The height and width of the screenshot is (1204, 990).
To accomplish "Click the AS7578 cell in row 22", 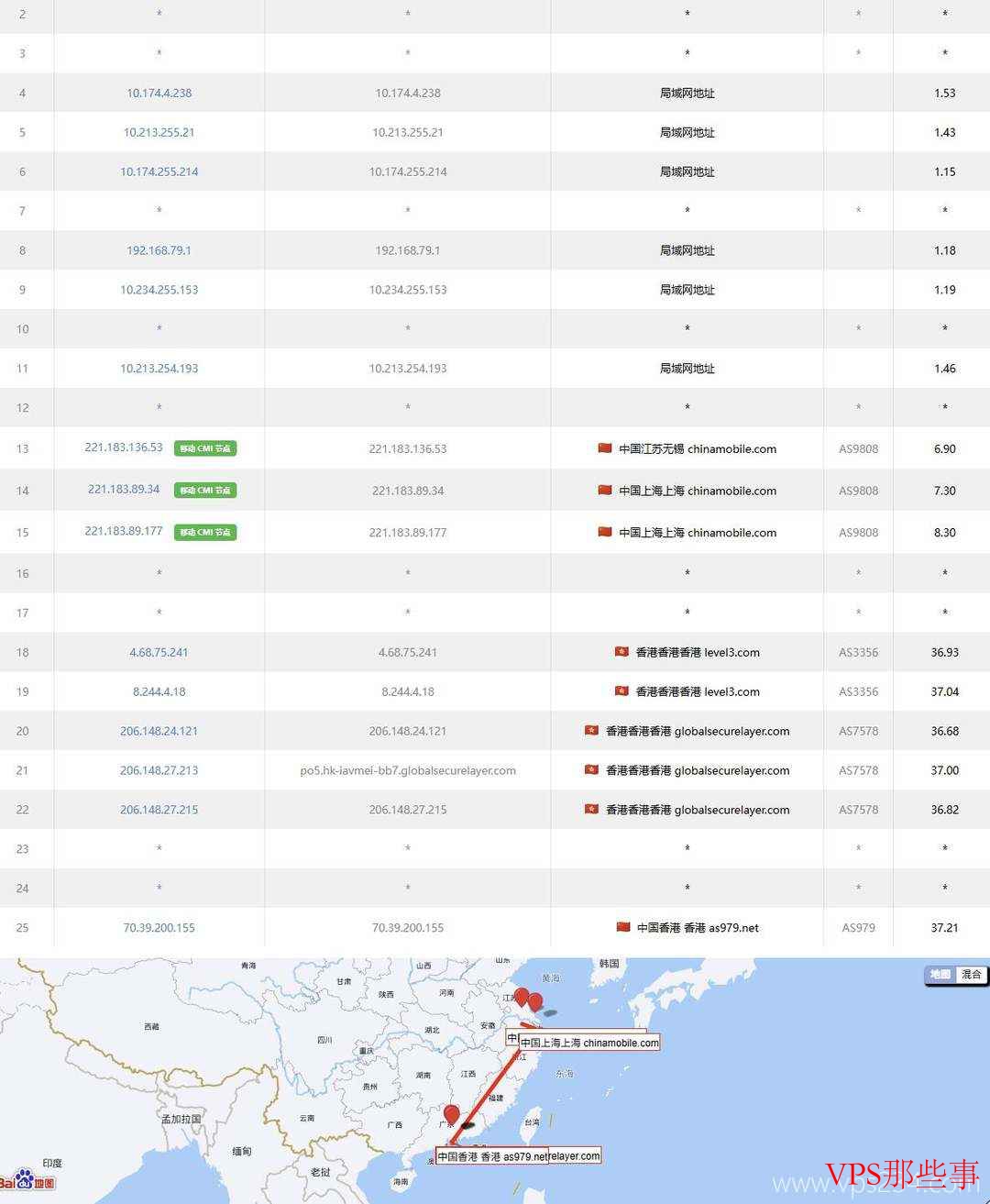I will pyautogui.click(x=859, y=810).
